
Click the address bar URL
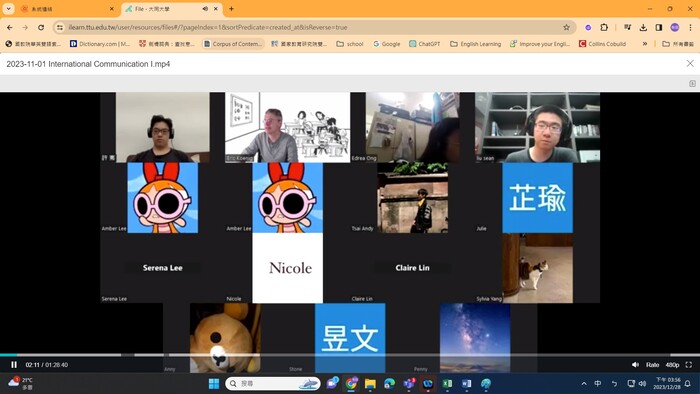(208, 27)
